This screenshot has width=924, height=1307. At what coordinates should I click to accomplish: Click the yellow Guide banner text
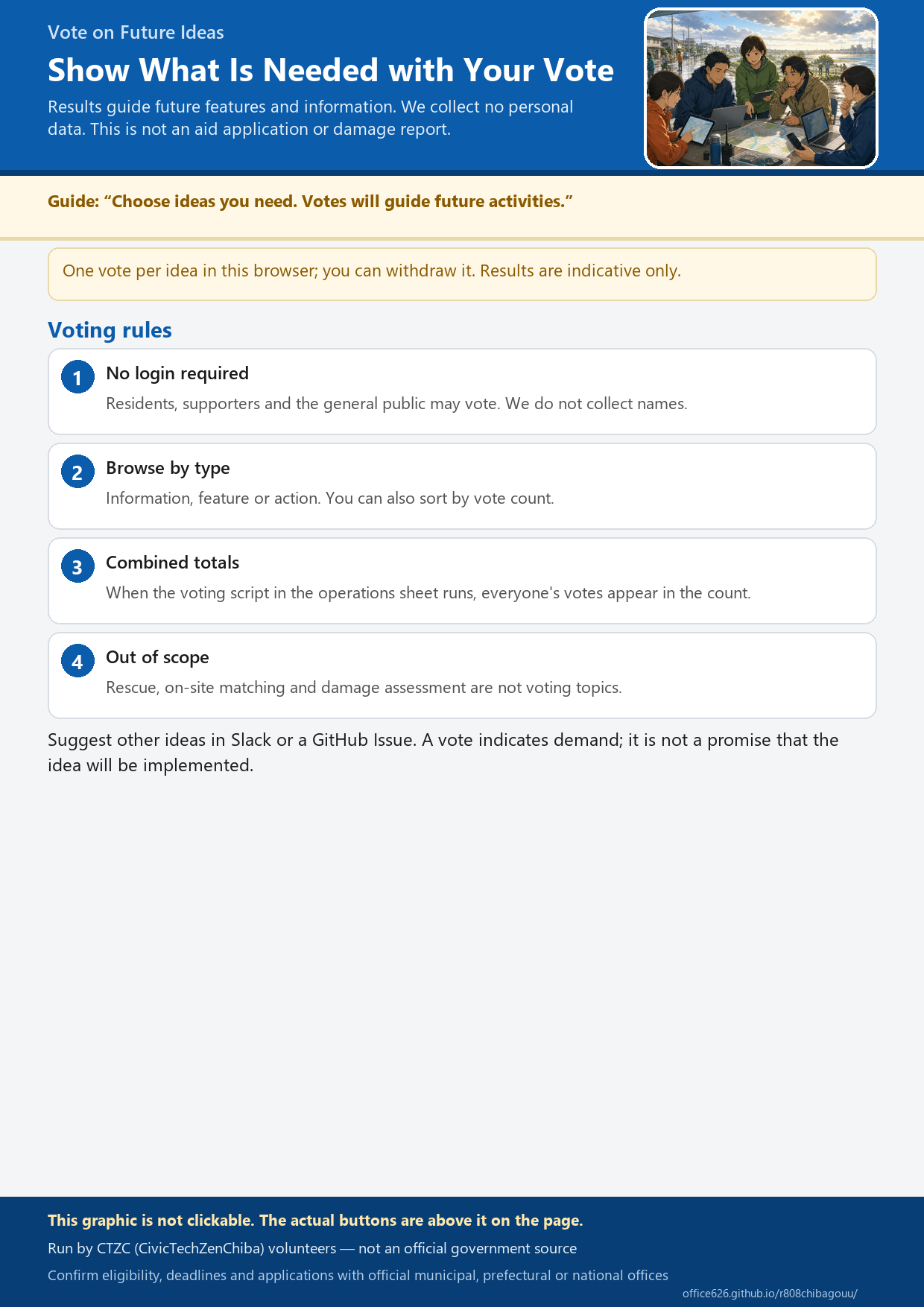point(310,201)
